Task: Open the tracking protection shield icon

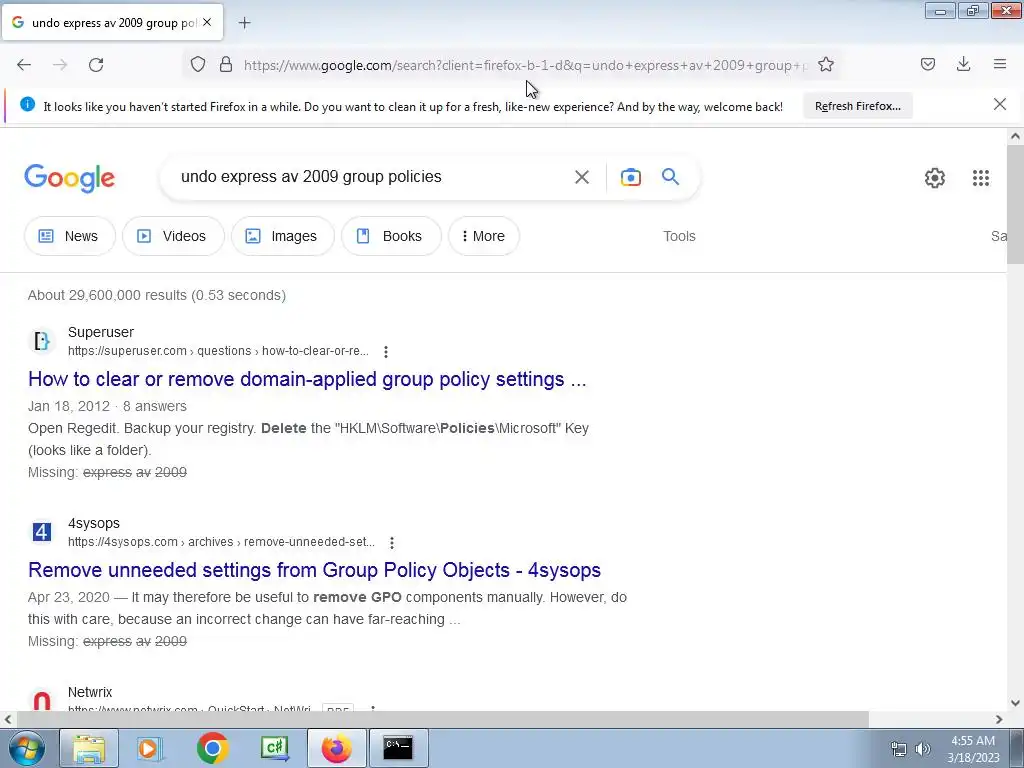Action: 198,64
